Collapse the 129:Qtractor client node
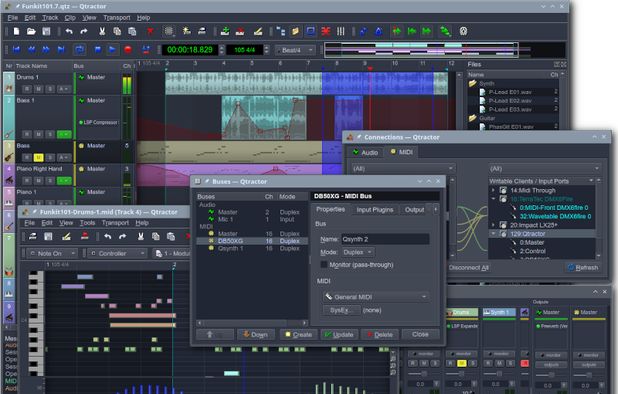This screenshot has width=618, height=394. coord(493,234)
